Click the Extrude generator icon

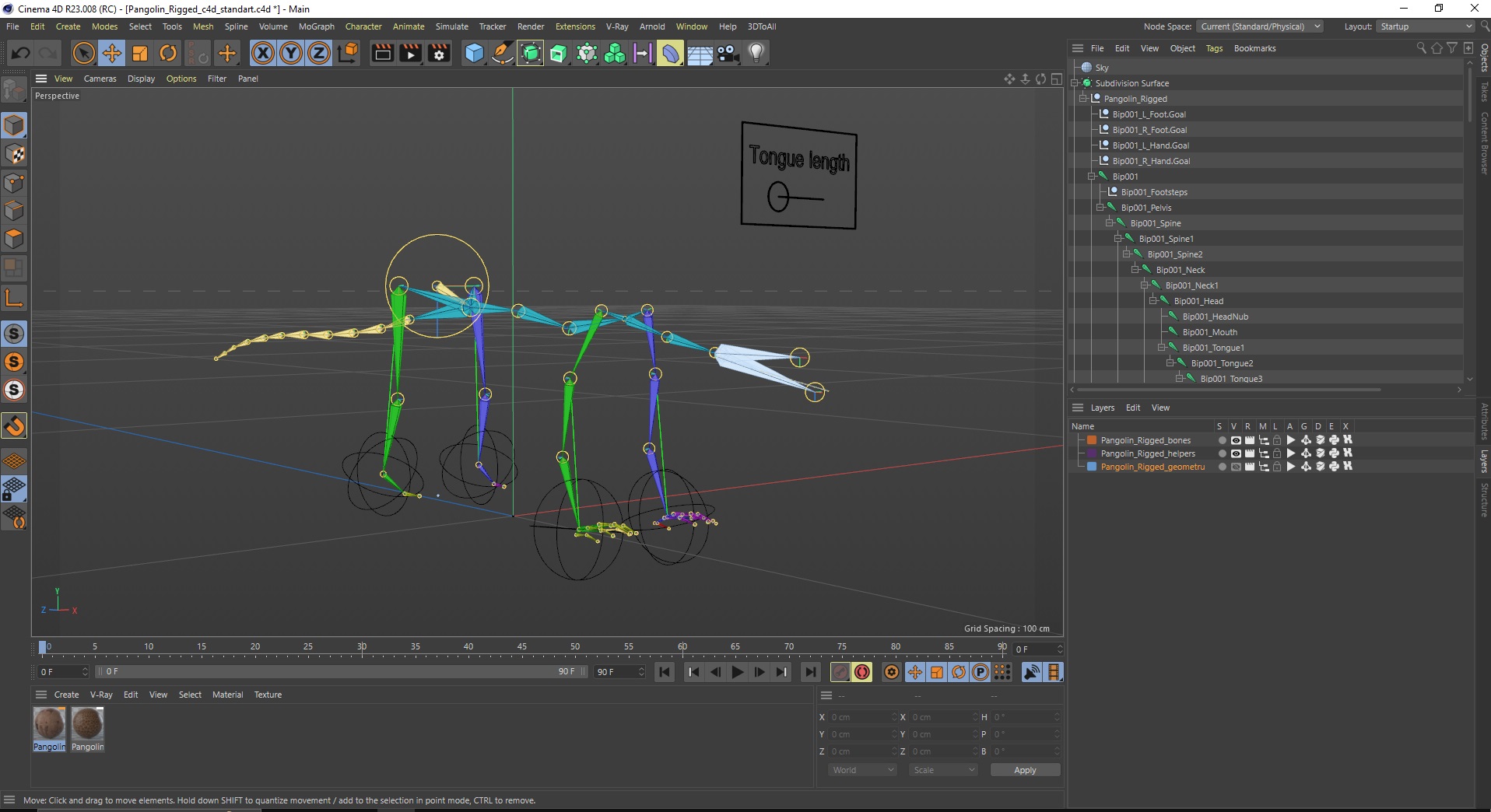tap(558, 53)
